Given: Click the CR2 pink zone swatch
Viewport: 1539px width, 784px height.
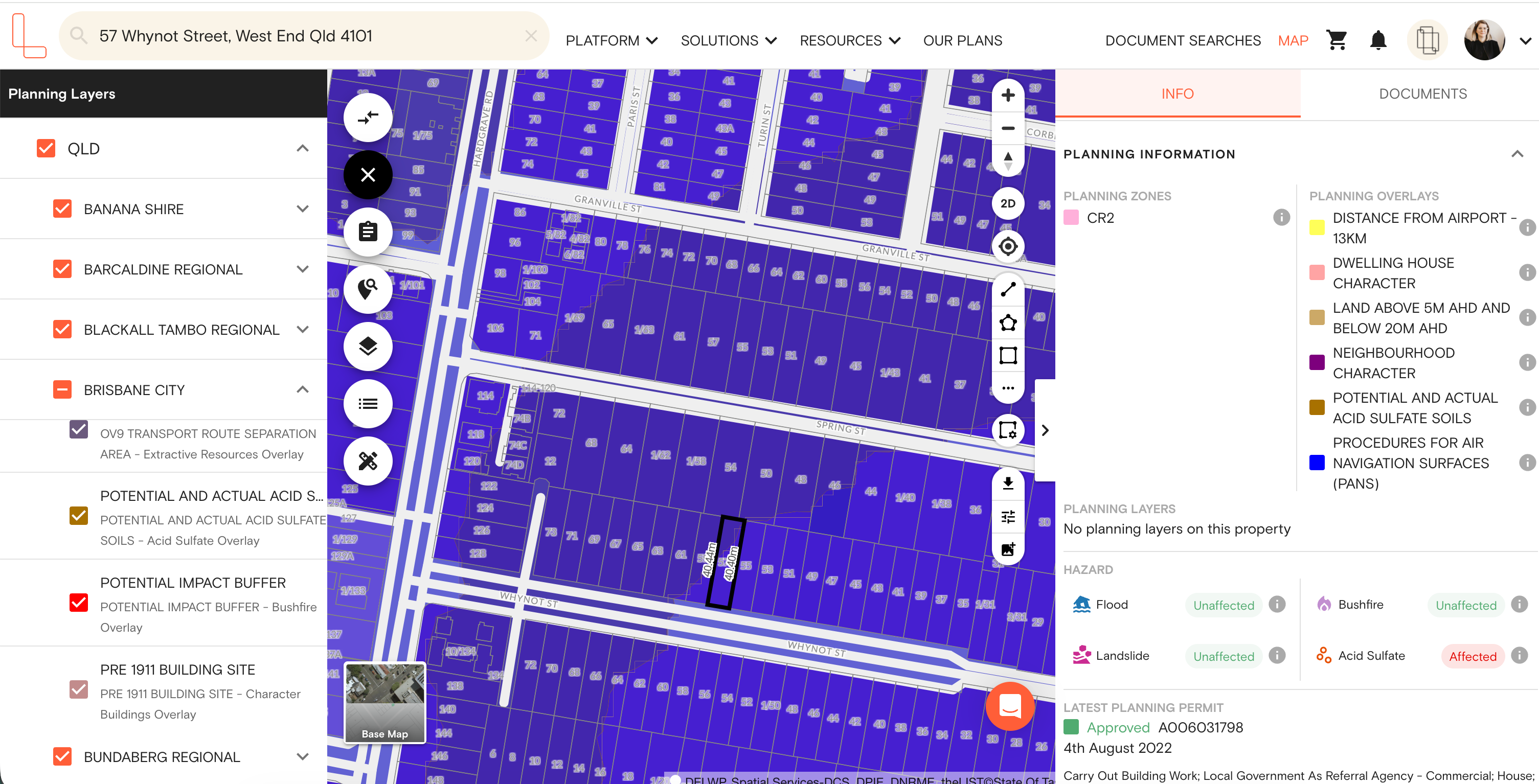Looking at the screenshot, I should tap(1071, 218).
